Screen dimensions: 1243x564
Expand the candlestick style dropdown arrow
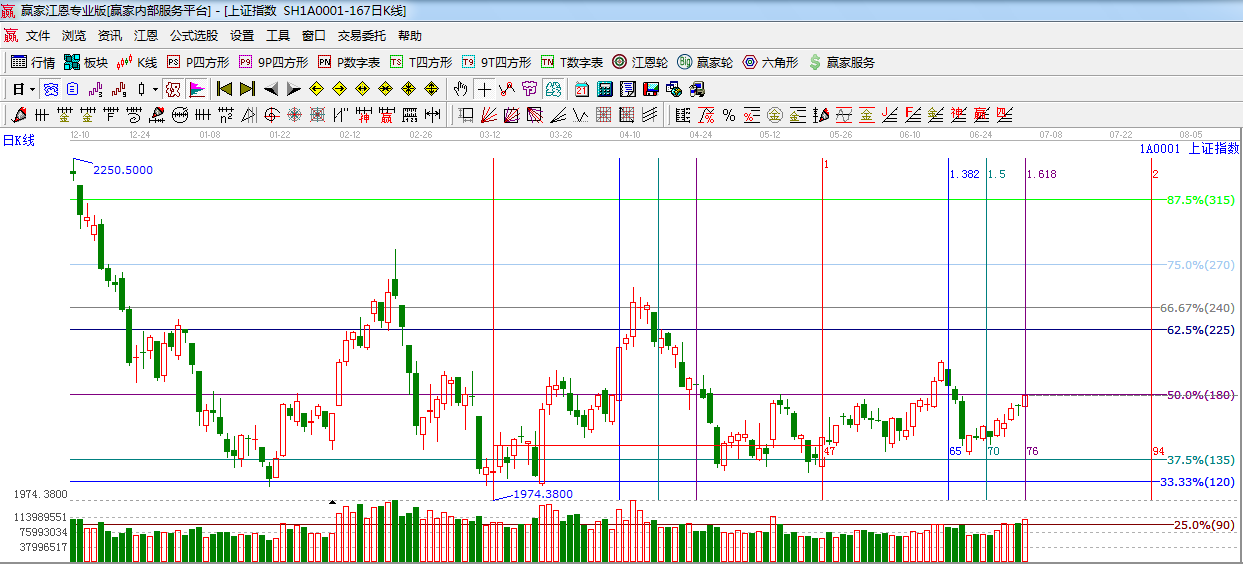pos(155,89)
